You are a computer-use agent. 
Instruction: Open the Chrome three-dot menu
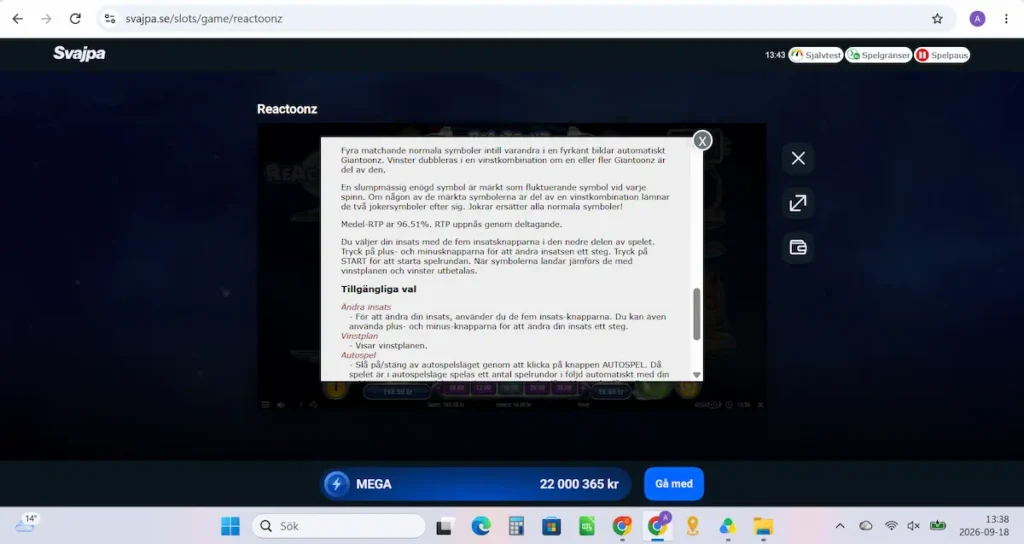[1006, 19]
